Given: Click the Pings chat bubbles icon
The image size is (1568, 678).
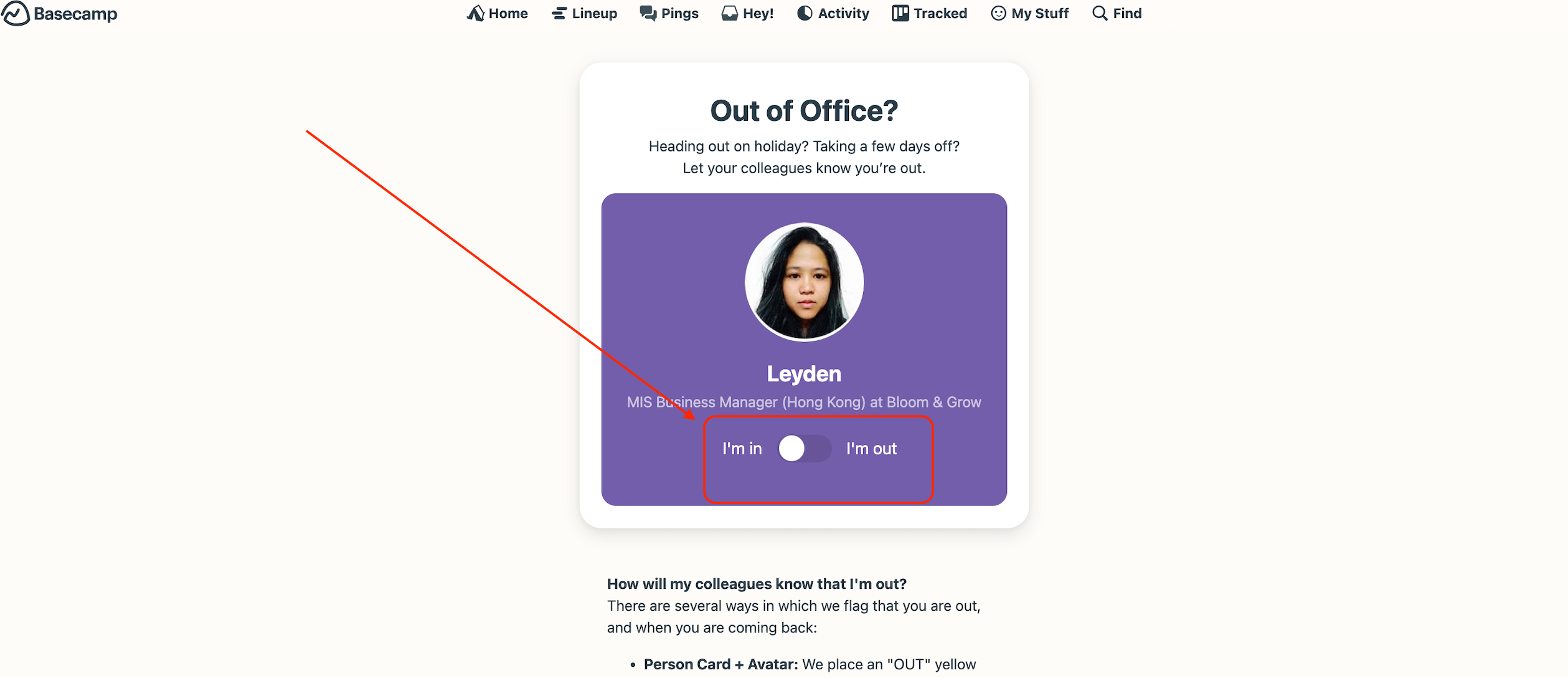Looking at the screenshot, I should [648, 13].
